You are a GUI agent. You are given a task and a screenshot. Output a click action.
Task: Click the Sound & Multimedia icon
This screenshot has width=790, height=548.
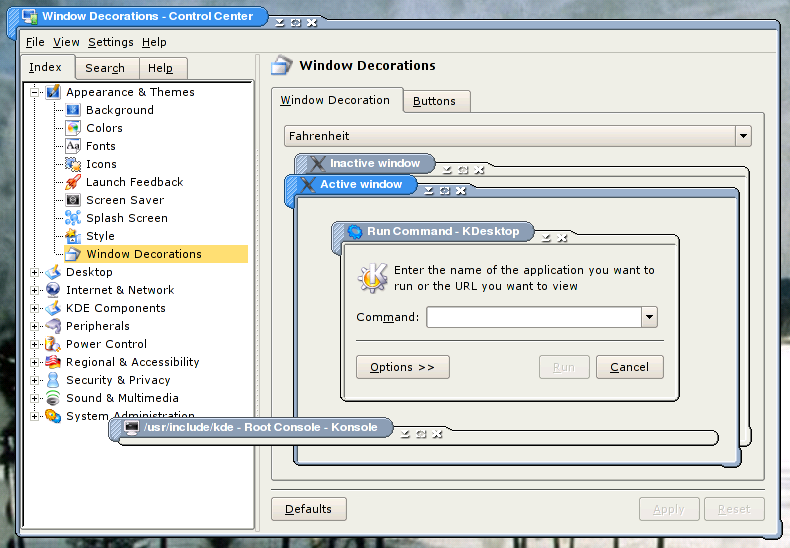tap(53, 398)
